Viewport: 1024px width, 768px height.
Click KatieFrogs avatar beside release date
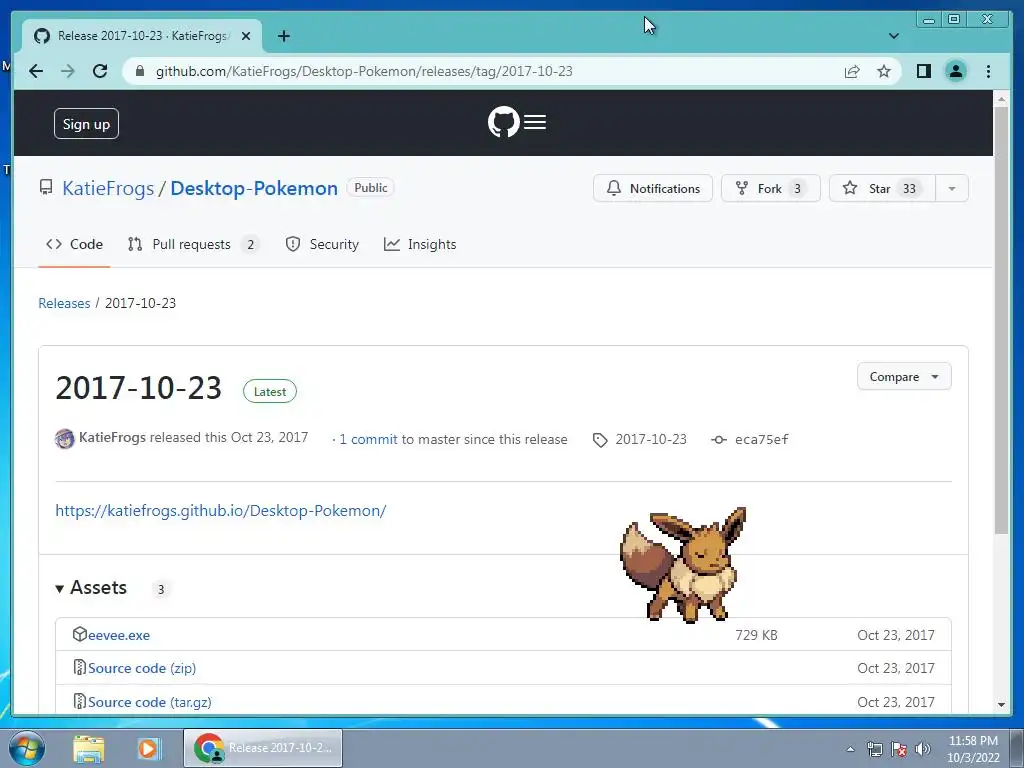click(65, 439)
